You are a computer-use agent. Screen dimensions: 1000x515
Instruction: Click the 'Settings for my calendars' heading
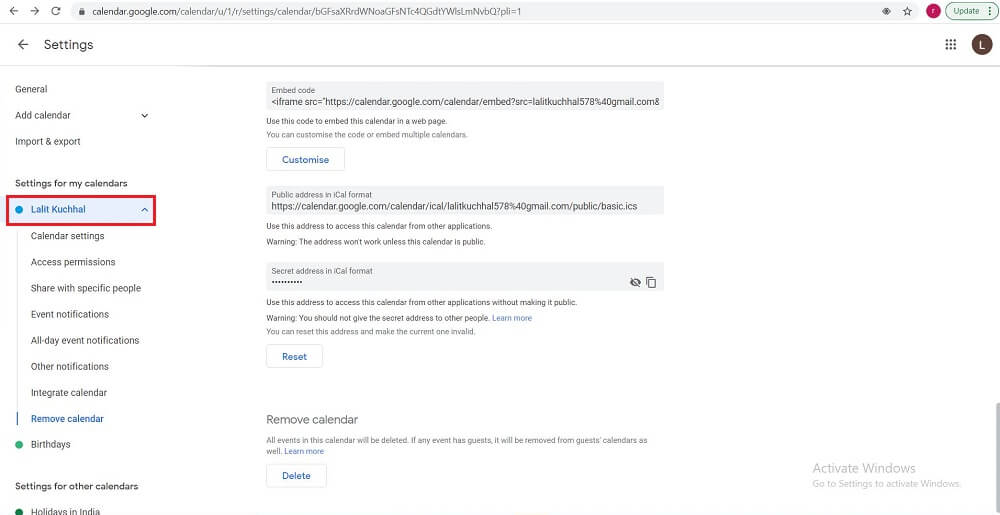point(71,184)
